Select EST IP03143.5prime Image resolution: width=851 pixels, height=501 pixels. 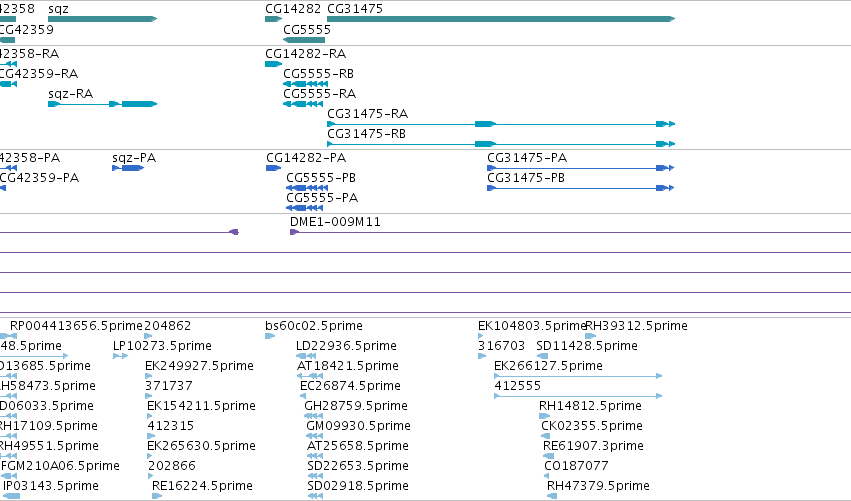coord(51,486)
